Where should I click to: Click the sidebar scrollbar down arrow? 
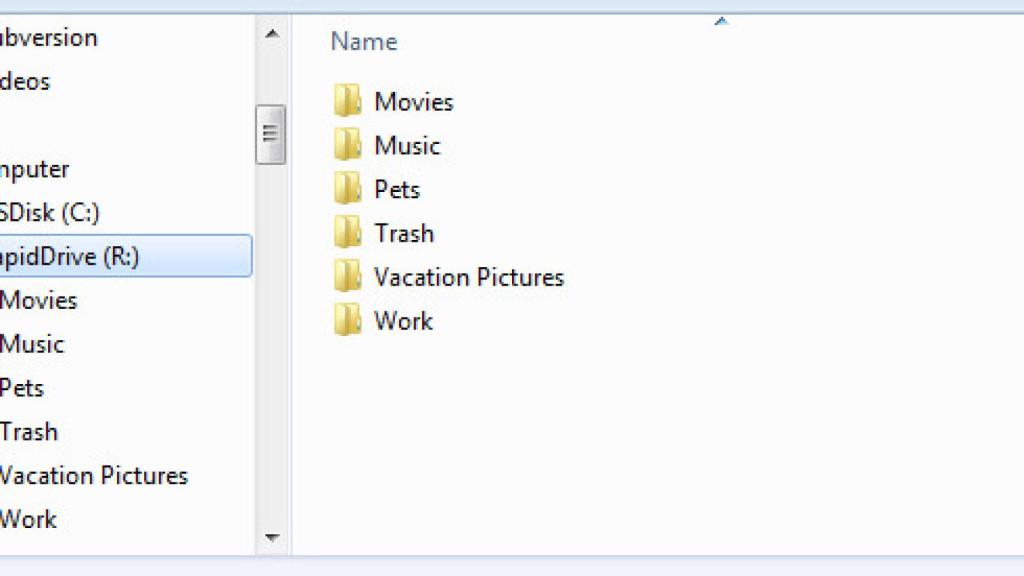pos(270,537)
